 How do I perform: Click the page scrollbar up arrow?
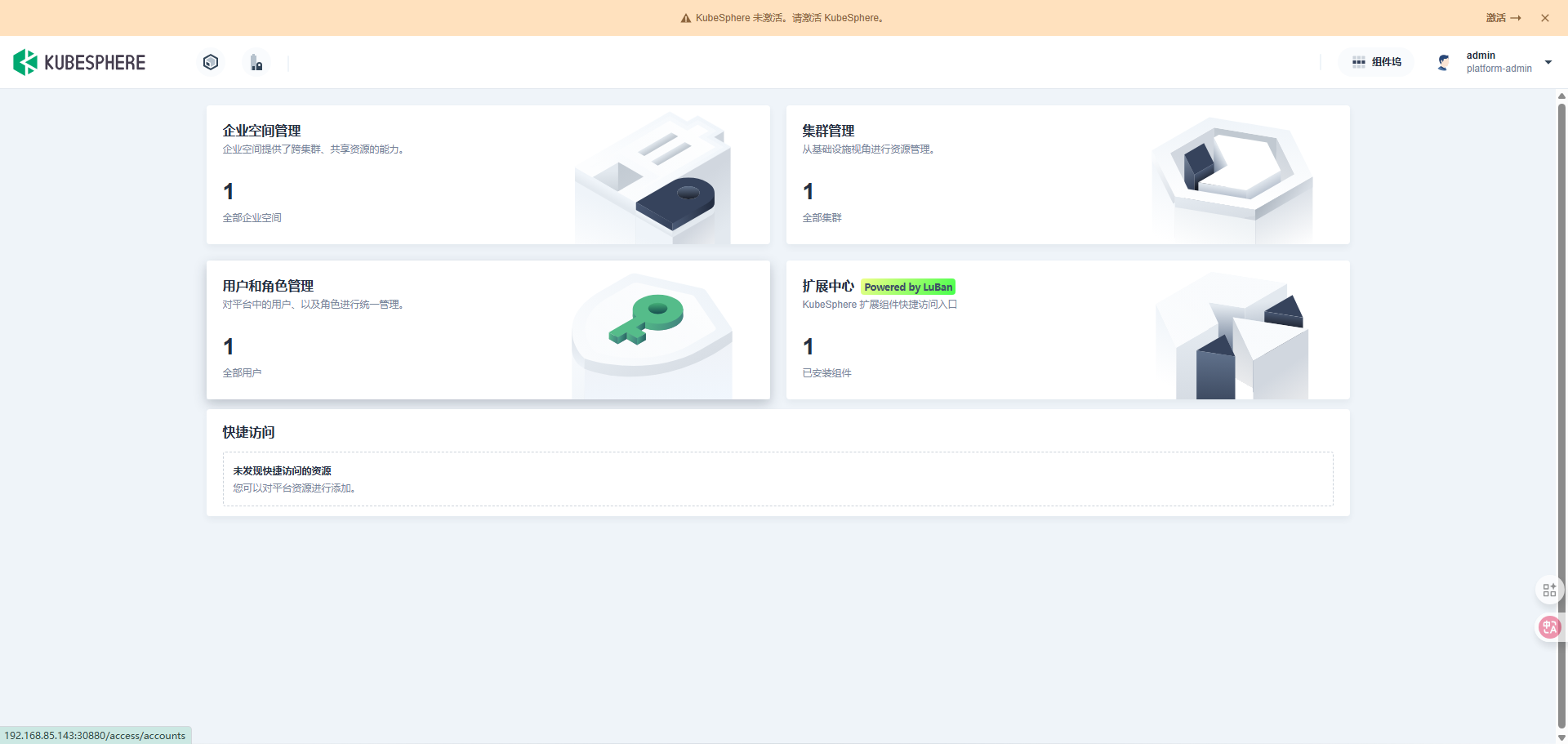point(1561,96)
